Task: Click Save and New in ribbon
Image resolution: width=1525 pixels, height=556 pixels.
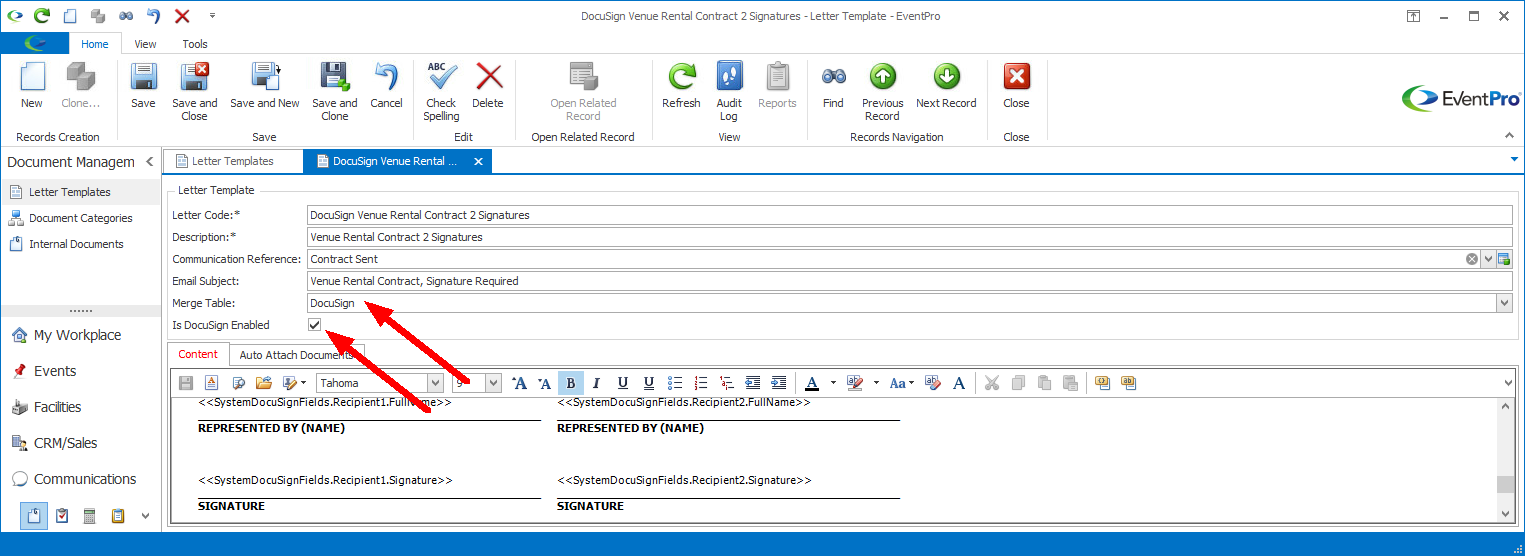Action: click(265, 85)
